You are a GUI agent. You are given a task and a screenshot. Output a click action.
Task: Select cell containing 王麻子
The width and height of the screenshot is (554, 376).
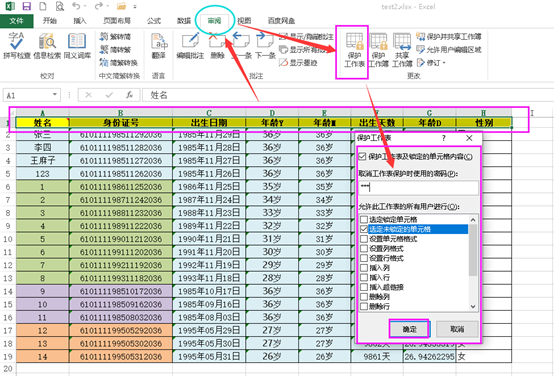[x=42, y=160]
